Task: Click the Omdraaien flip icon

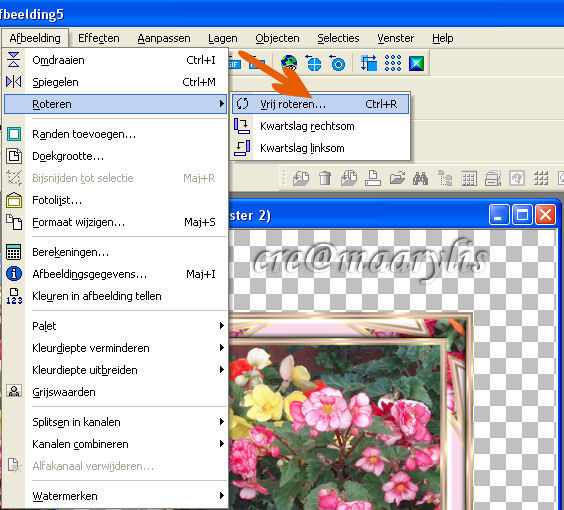Action: 14,60
